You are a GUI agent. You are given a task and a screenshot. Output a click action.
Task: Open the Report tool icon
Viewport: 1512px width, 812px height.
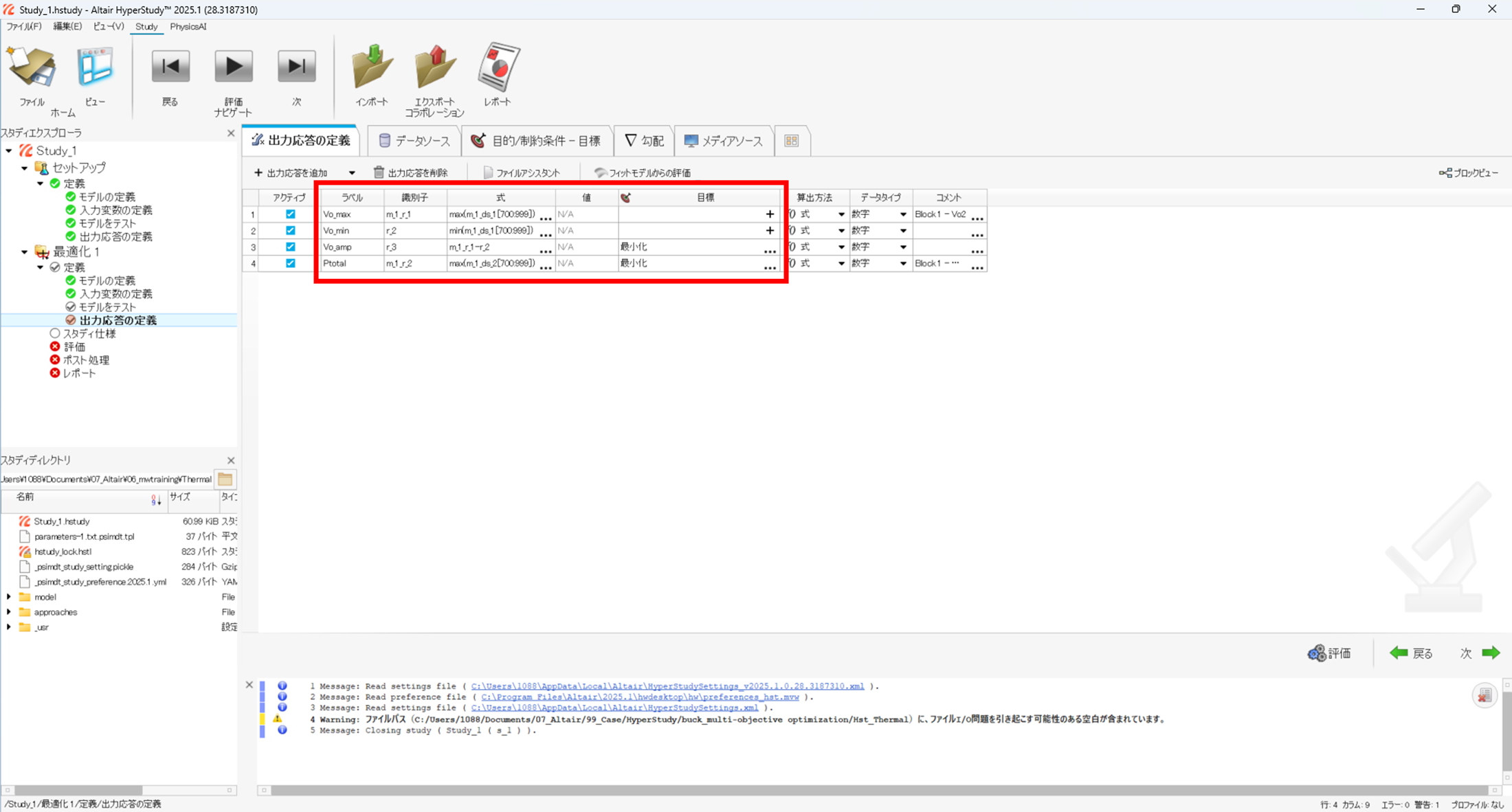coord(498,67)
